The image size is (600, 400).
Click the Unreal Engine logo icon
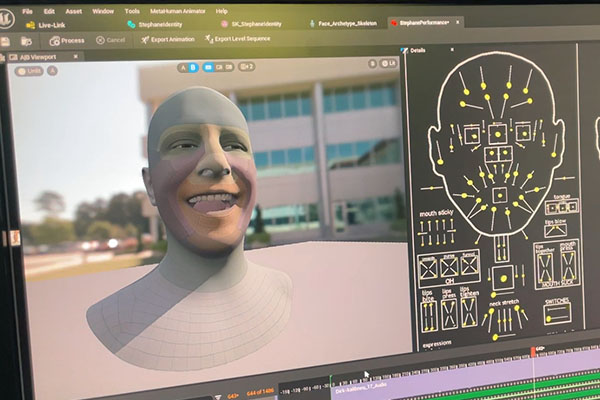coord(6,18)
